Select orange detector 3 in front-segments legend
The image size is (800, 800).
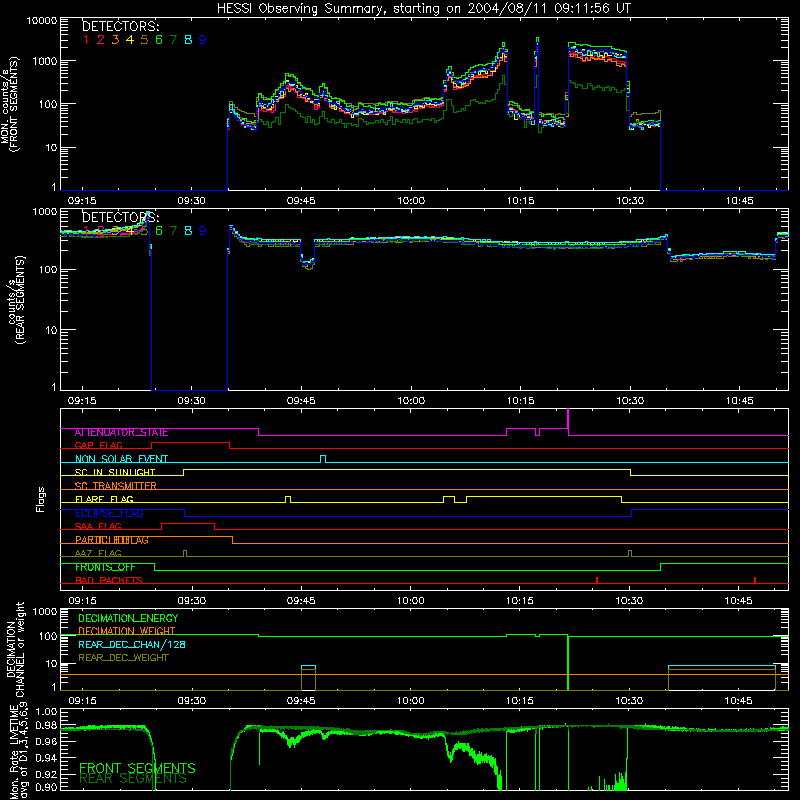pos(115,40)
